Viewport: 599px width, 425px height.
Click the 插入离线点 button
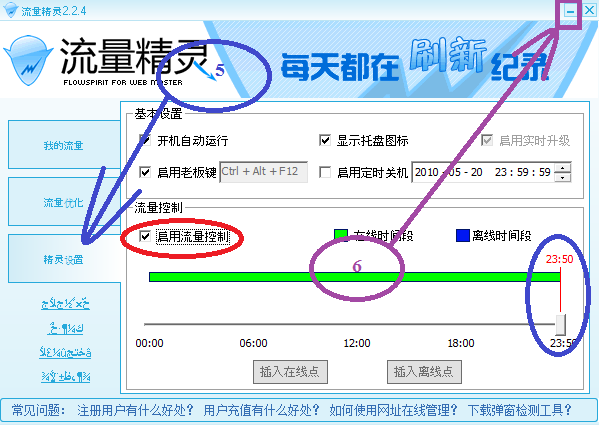(424, 372)
